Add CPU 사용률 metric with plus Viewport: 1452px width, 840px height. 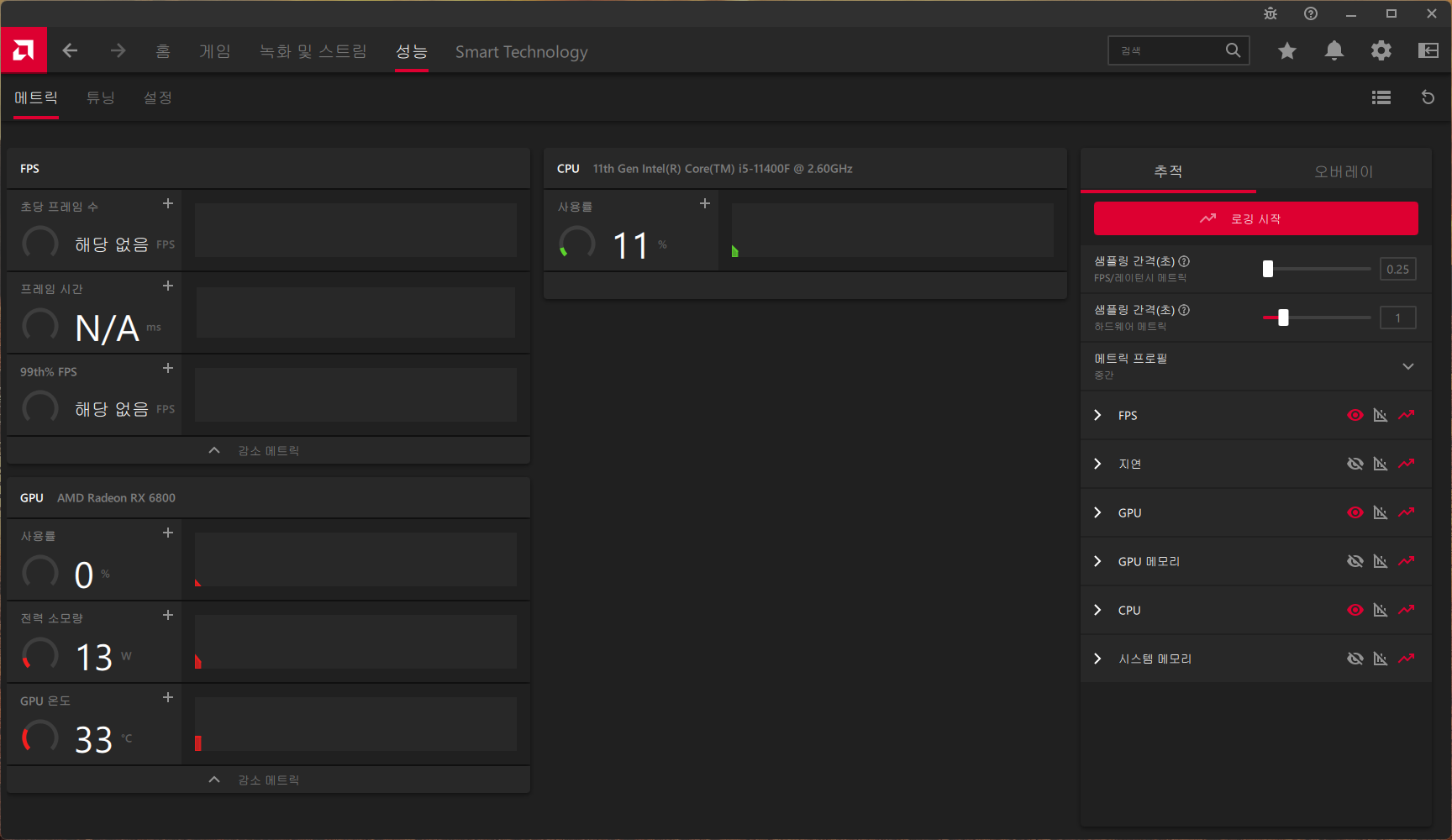(x=705, y=203)
